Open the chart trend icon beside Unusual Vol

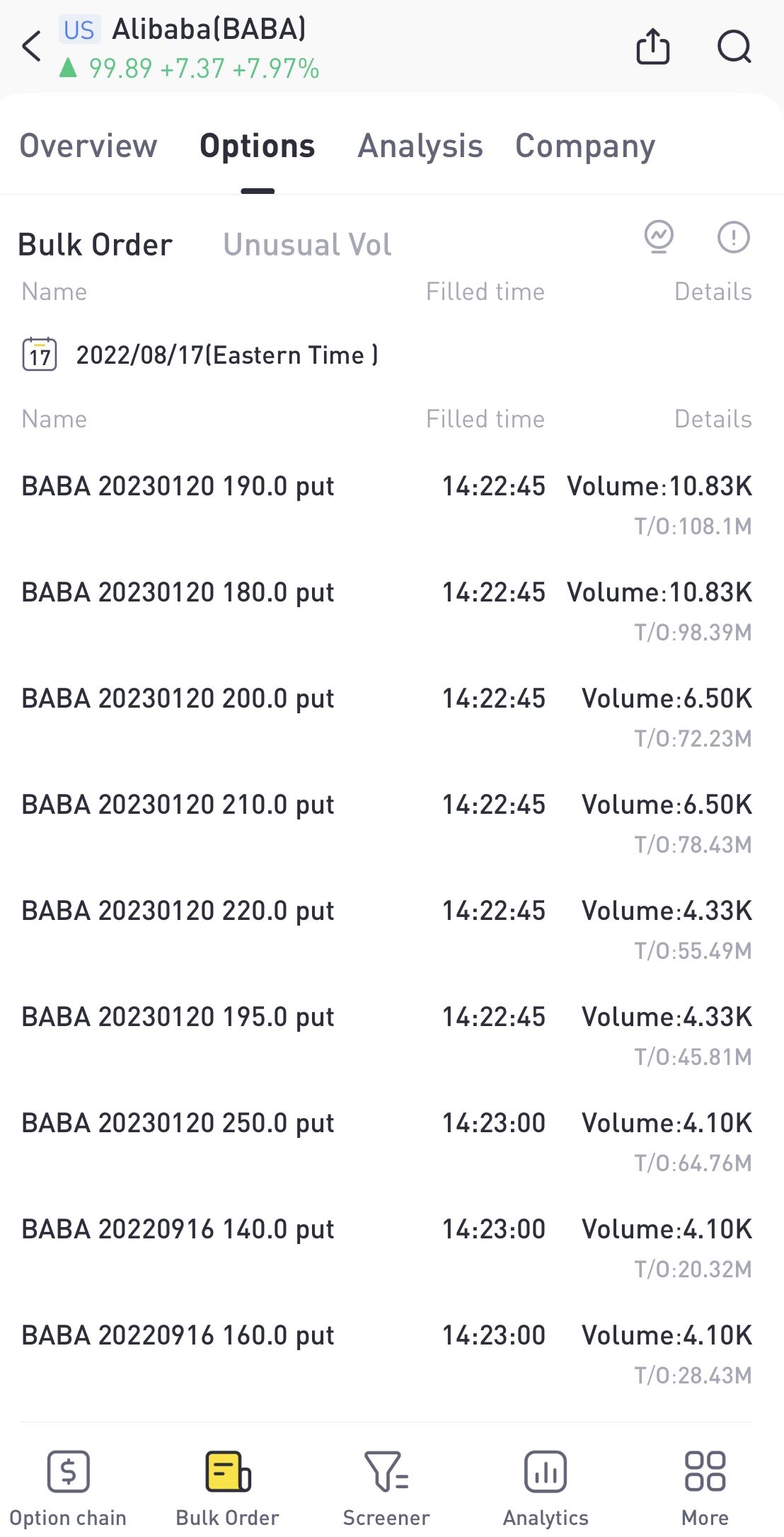coord(659,237)
